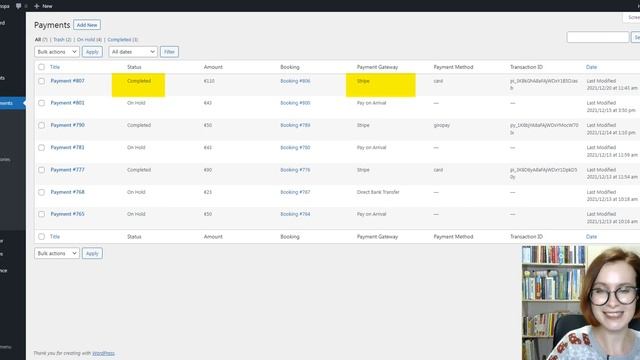The image size is (640, 360).
Task: Tick the select-all checkbox in table header
Action: [x=41, y=67]
